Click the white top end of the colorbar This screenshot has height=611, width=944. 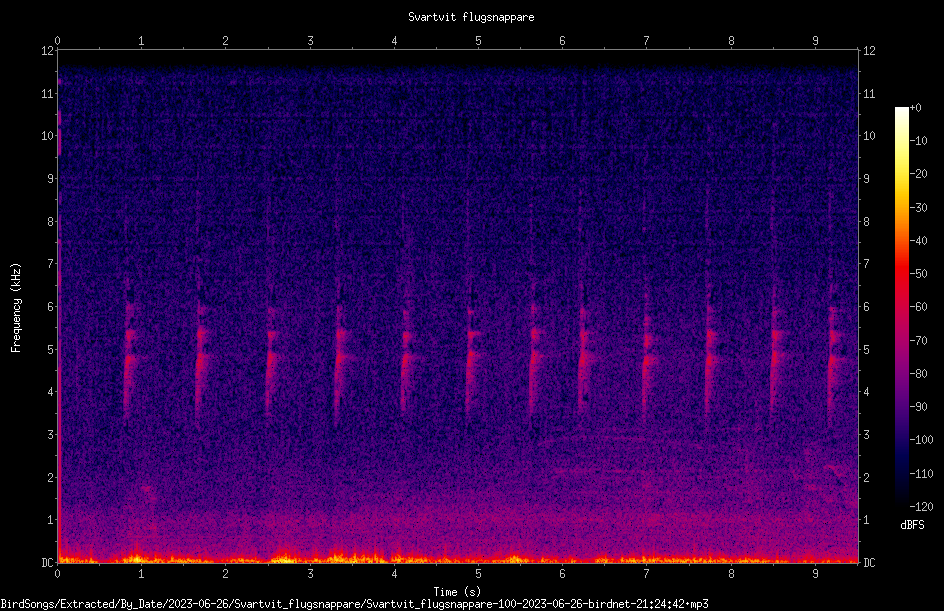point(901,111)
